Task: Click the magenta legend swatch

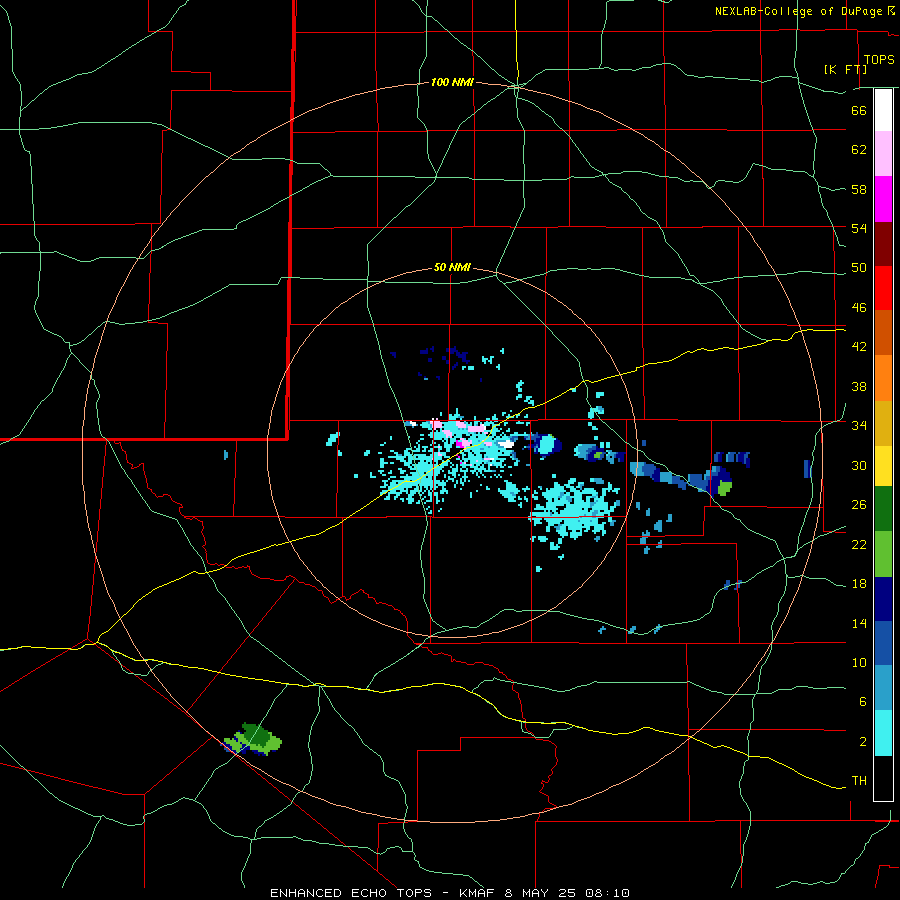Action: [883, 199]
